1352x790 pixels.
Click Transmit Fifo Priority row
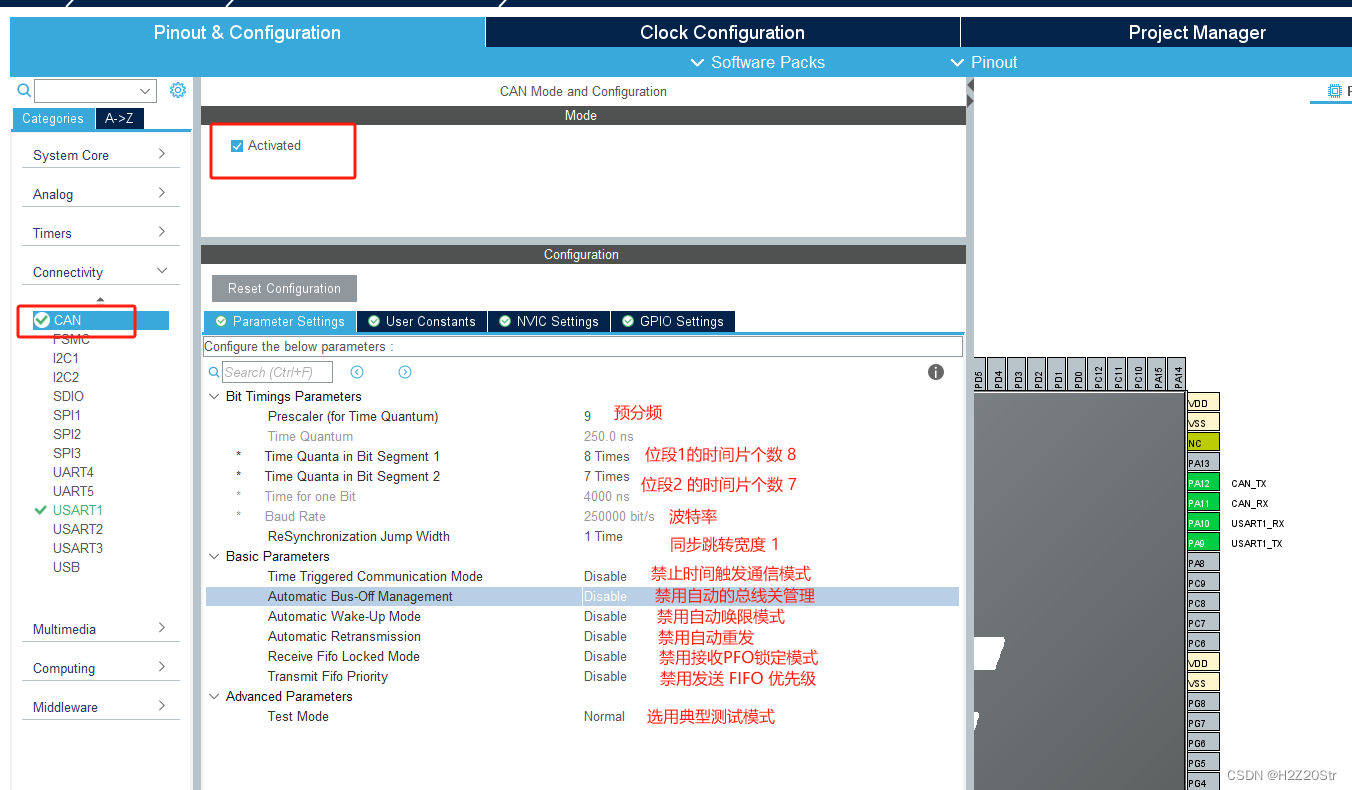(582, 676)
